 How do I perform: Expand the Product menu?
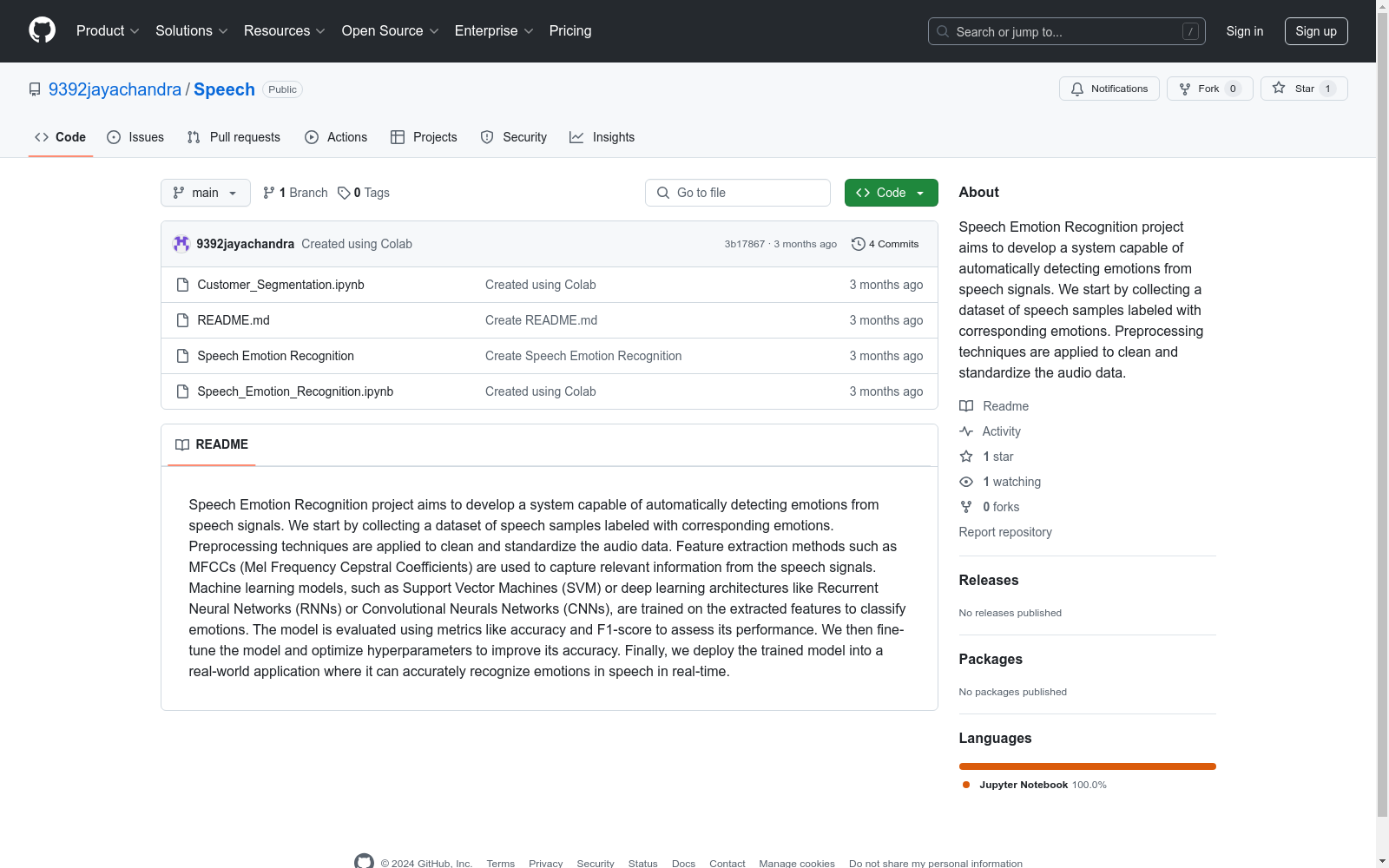click(108, 31)
